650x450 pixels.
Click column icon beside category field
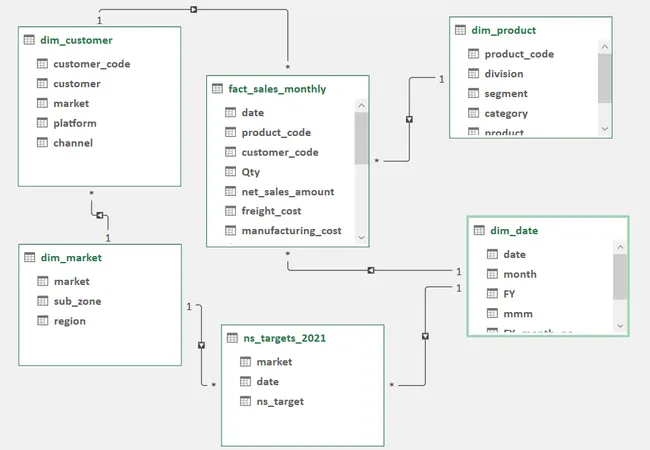pyautogui.click(x=473, y=113)
